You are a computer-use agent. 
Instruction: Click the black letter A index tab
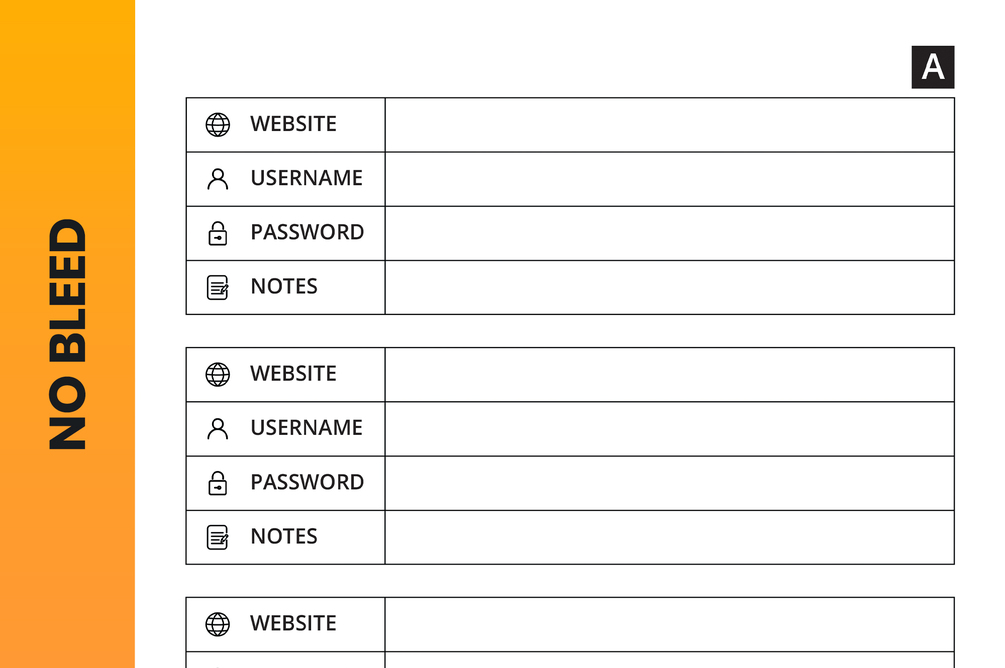pyautogui.click(x=933, y=67)
